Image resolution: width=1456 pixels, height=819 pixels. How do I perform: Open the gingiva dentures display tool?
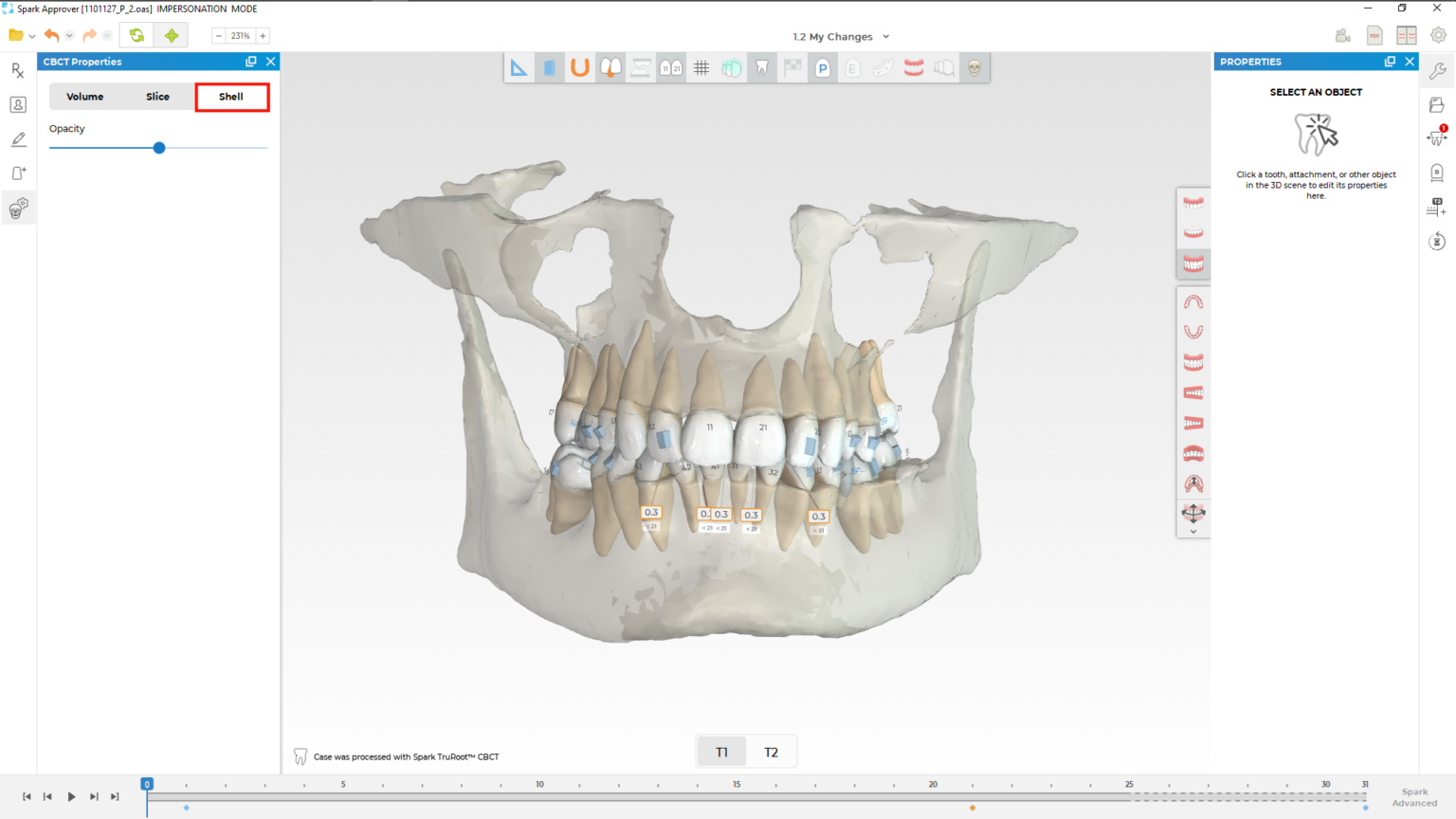click(x=913, y=66)
